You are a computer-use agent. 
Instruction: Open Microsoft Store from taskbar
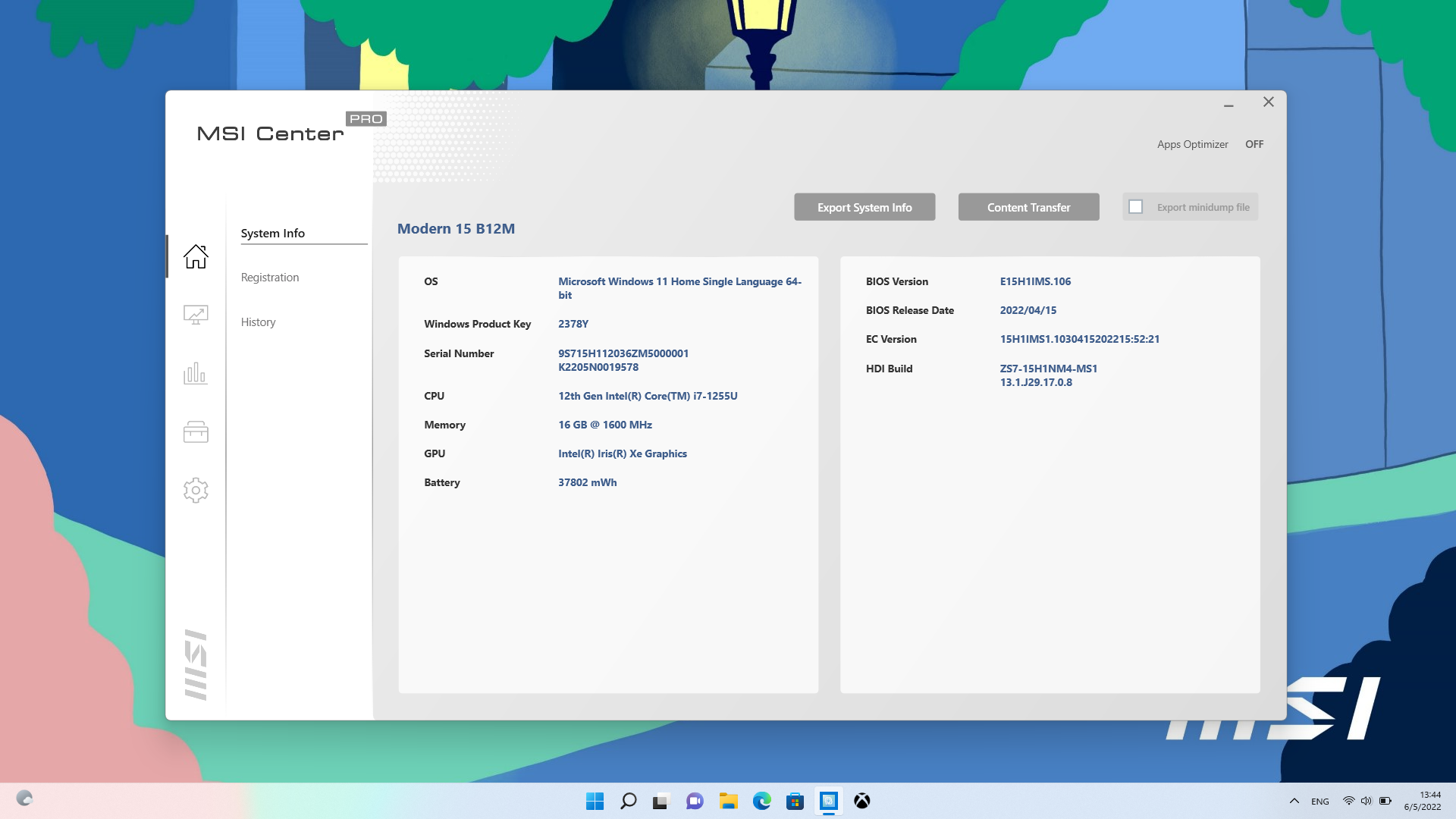coord(795,801)
